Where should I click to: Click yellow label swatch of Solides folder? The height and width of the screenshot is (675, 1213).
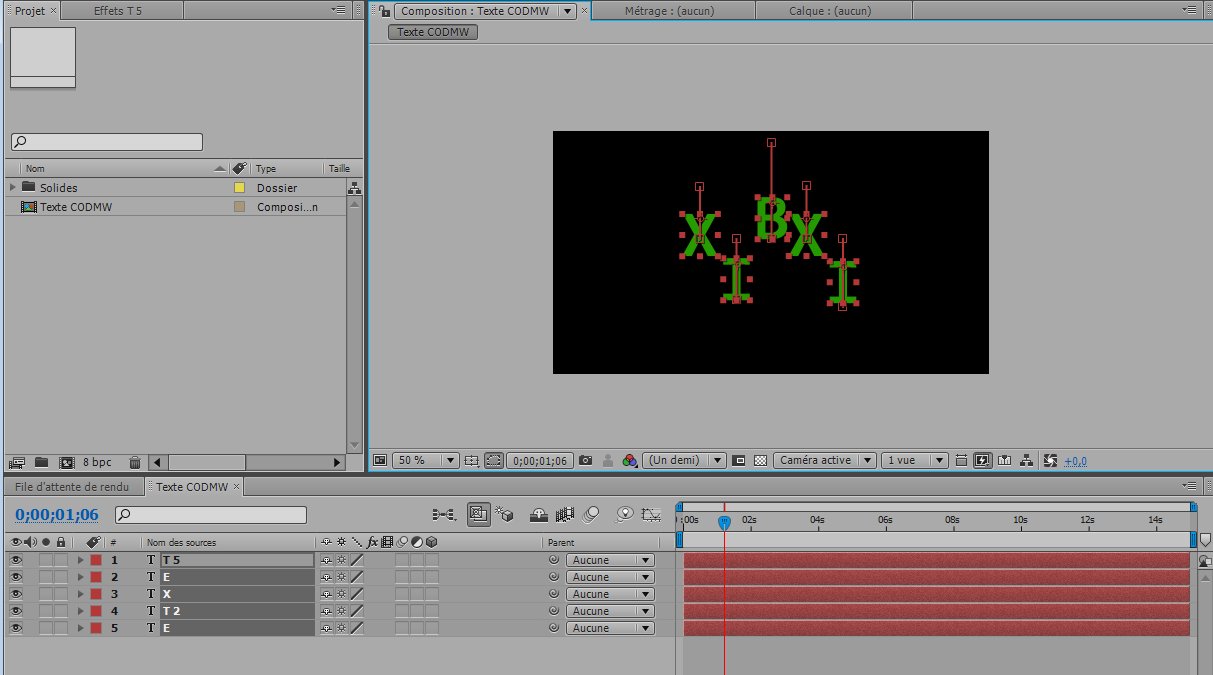click(239, 187)
